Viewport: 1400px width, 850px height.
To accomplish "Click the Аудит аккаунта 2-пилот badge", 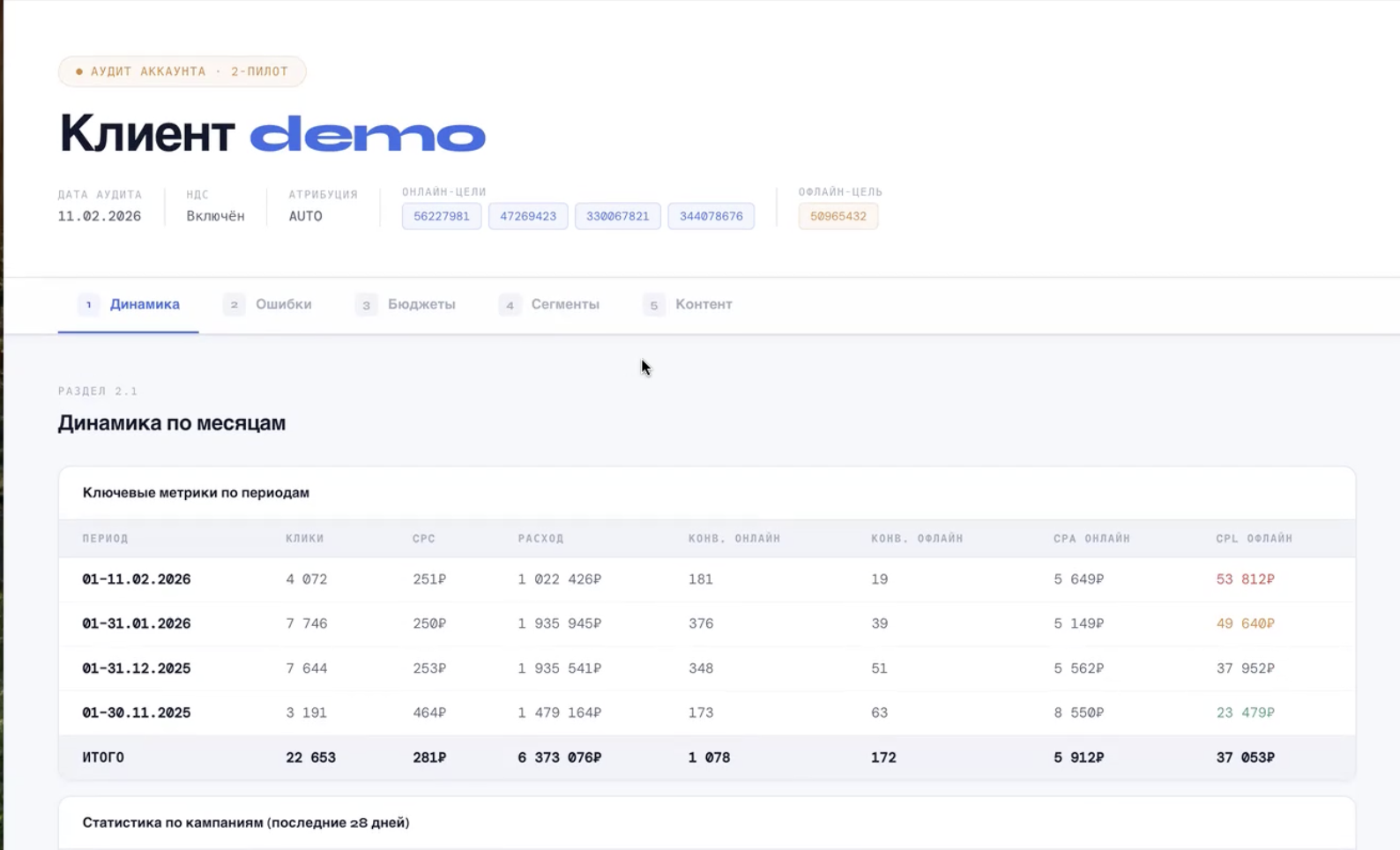I will 182,71.
